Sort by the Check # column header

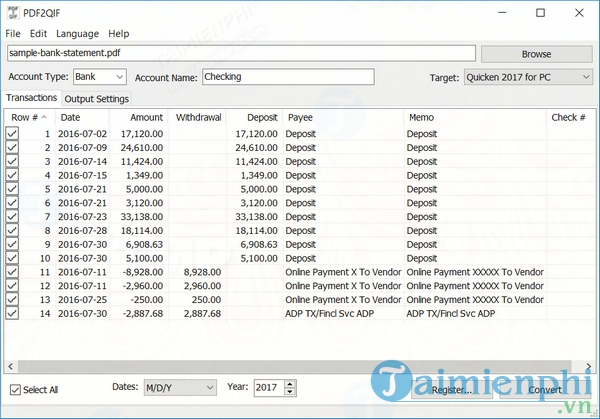(570, 117)
